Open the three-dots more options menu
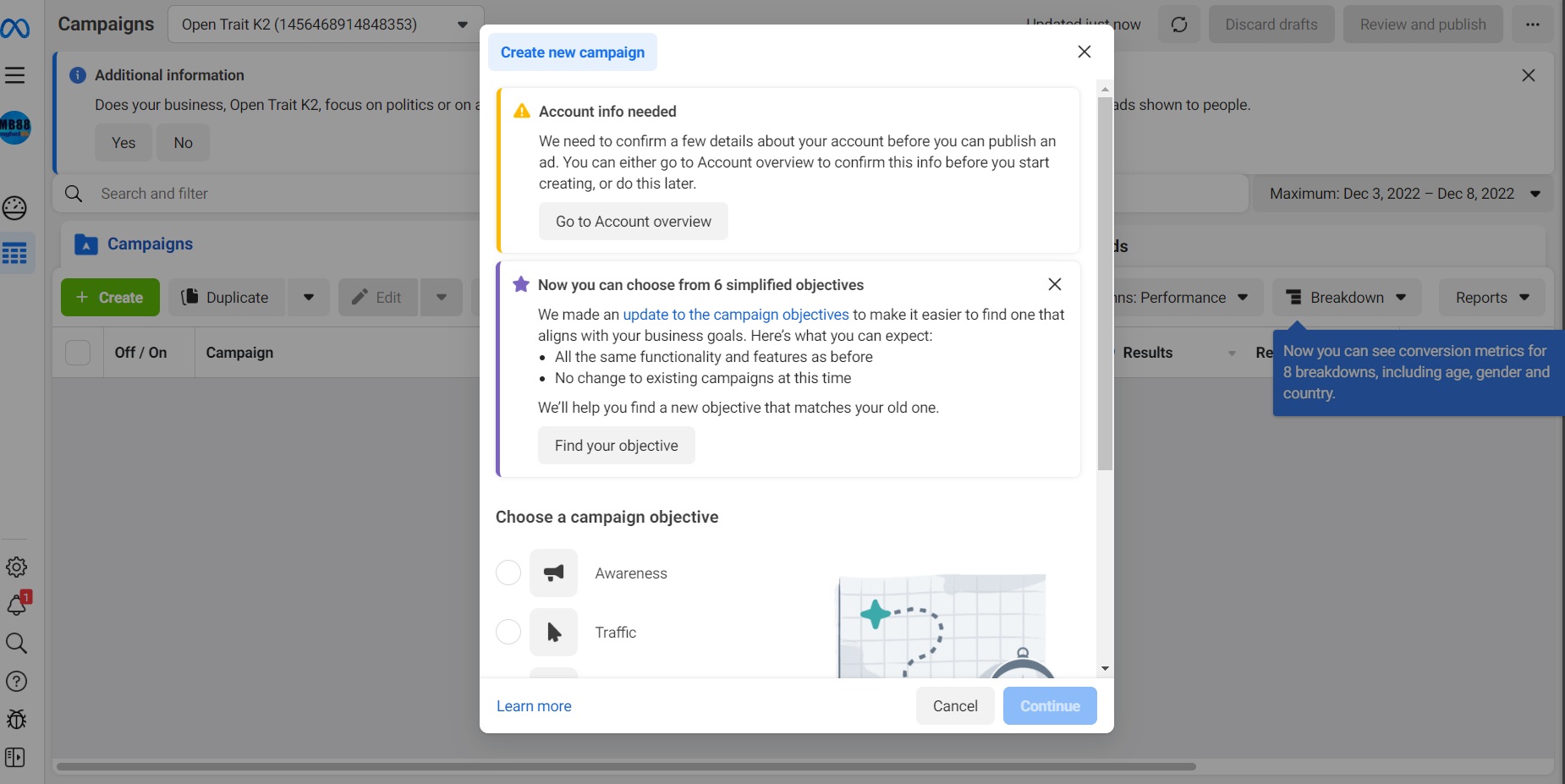 (x=1533, y=25)
